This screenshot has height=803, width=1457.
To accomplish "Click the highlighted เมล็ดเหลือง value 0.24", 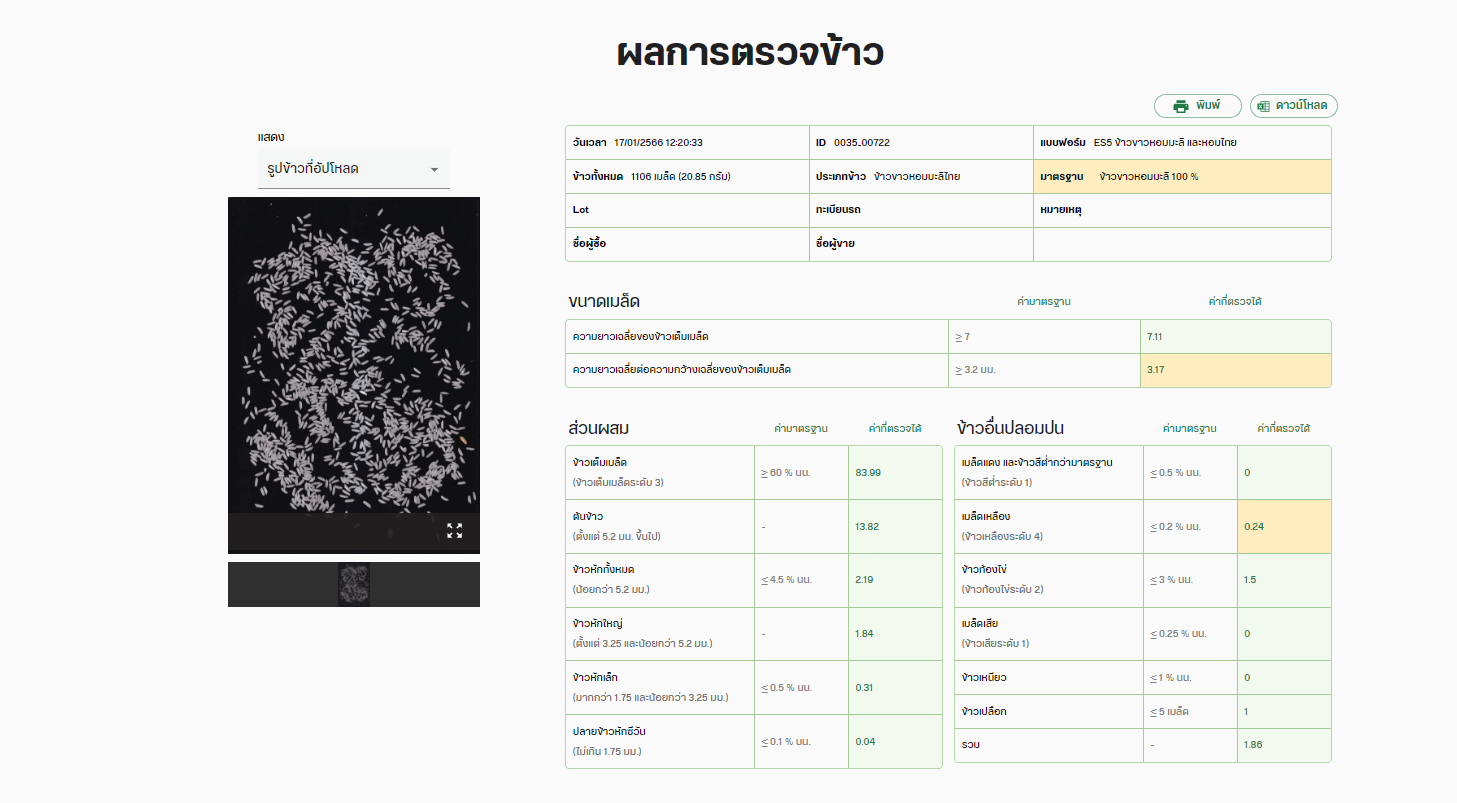I will [1283, 526].
